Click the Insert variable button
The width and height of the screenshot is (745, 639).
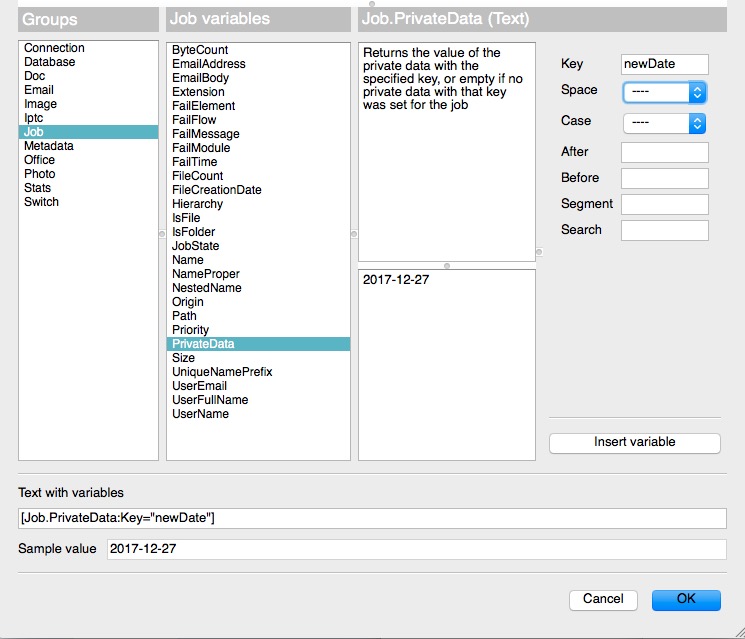(x=634, y=442)
